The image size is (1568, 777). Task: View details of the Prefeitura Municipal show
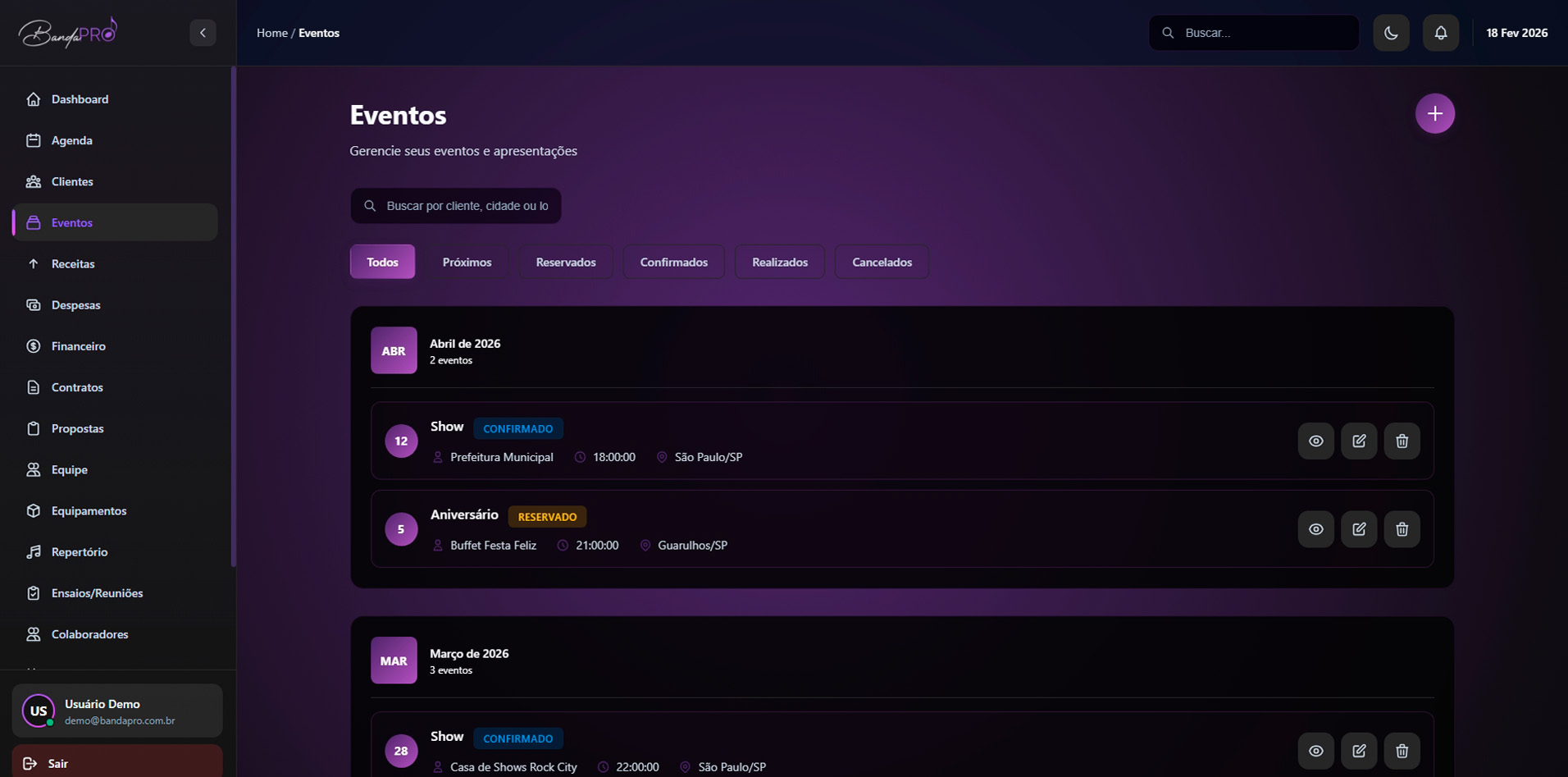[1315, 441]
